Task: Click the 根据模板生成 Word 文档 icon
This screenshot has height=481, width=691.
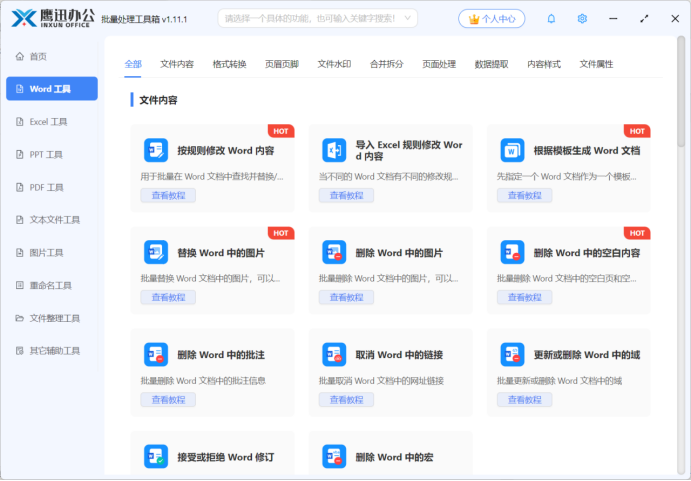Action: point(512,150)
